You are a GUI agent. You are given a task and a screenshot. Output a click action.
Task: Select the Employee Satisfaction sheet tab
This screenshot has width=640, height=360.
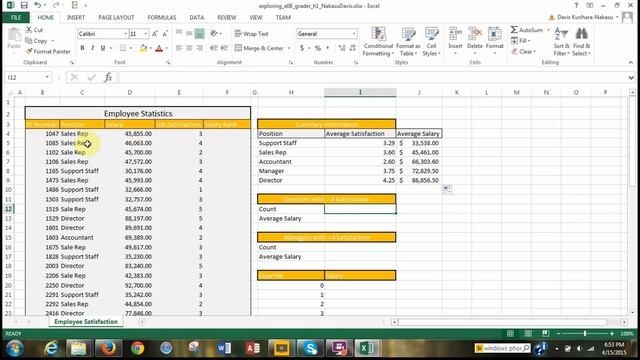click(x=86, y=322)
